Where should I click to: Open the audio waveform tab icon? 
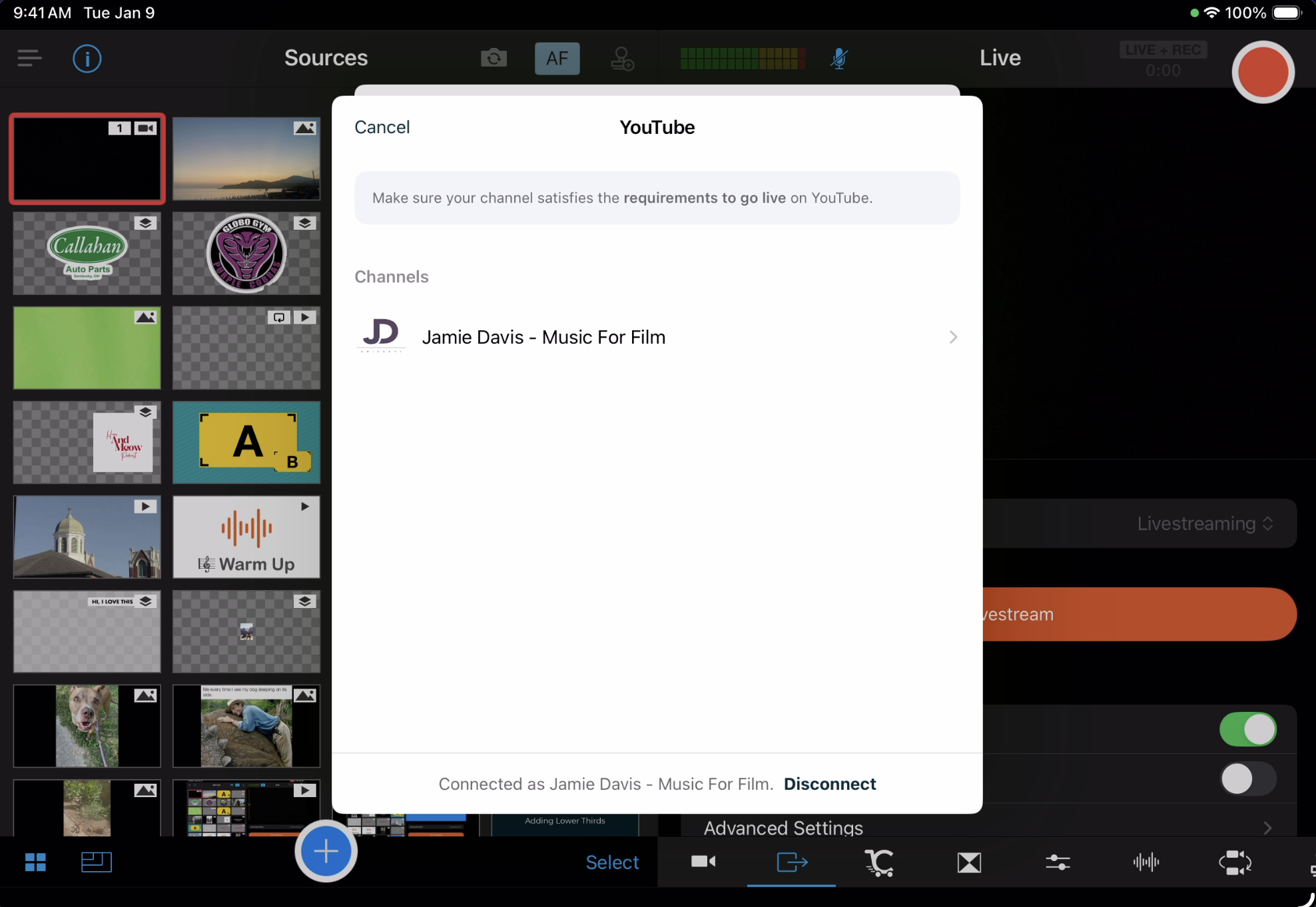click(1146, 862)
